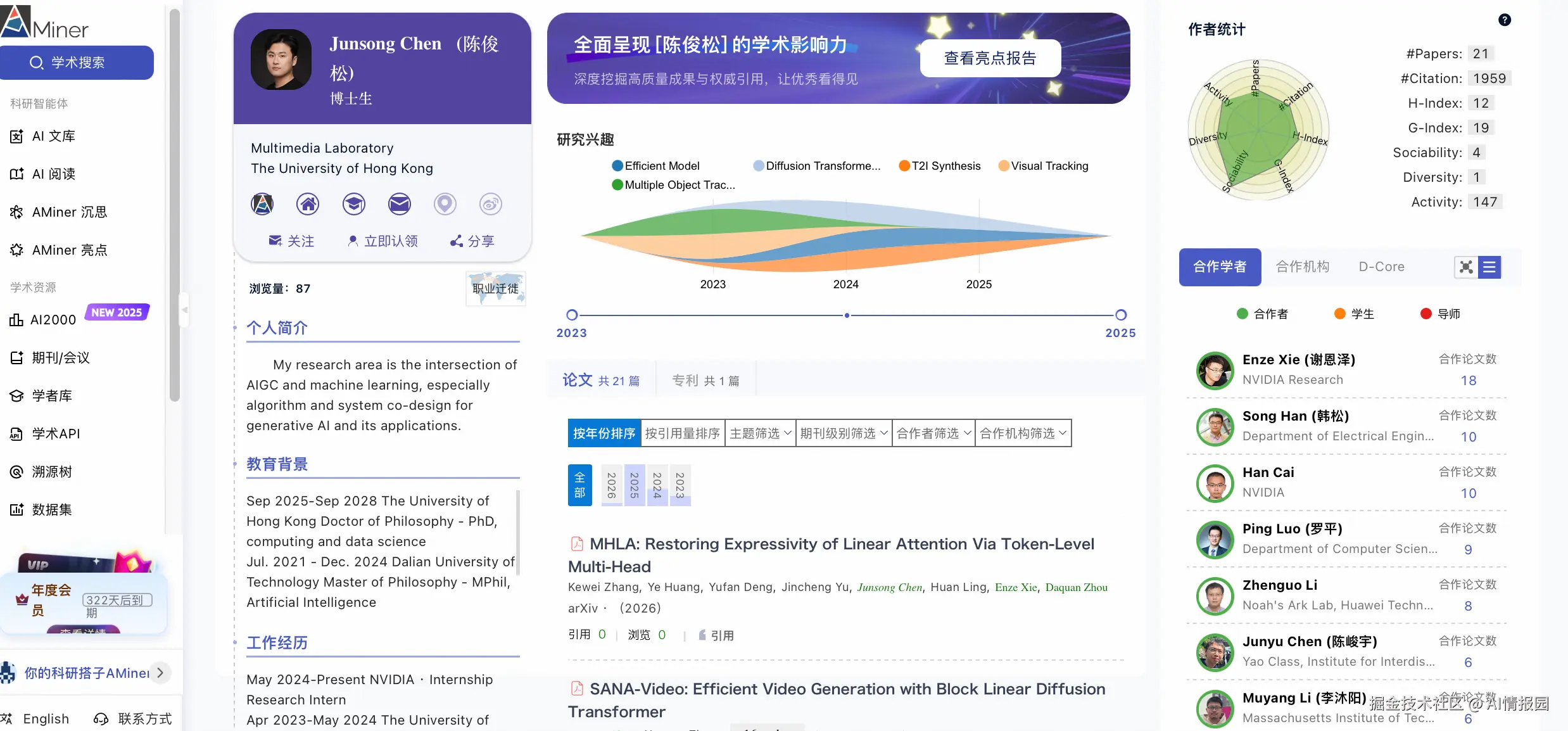Toggle collaborator list view mode

(1489, 267)
